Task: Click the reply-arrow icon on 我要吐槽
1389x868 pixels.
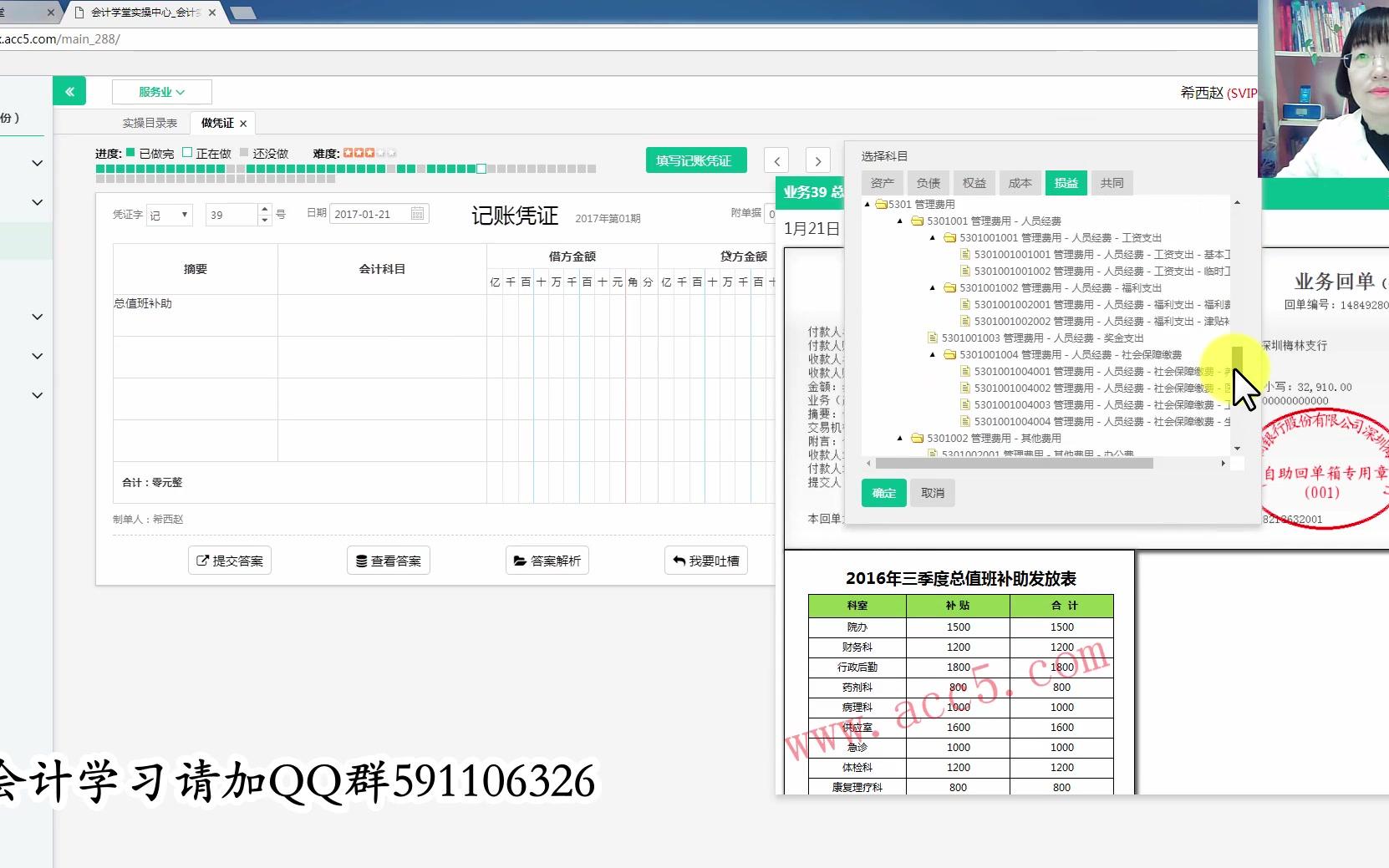Action: click(x=679, y=560)
